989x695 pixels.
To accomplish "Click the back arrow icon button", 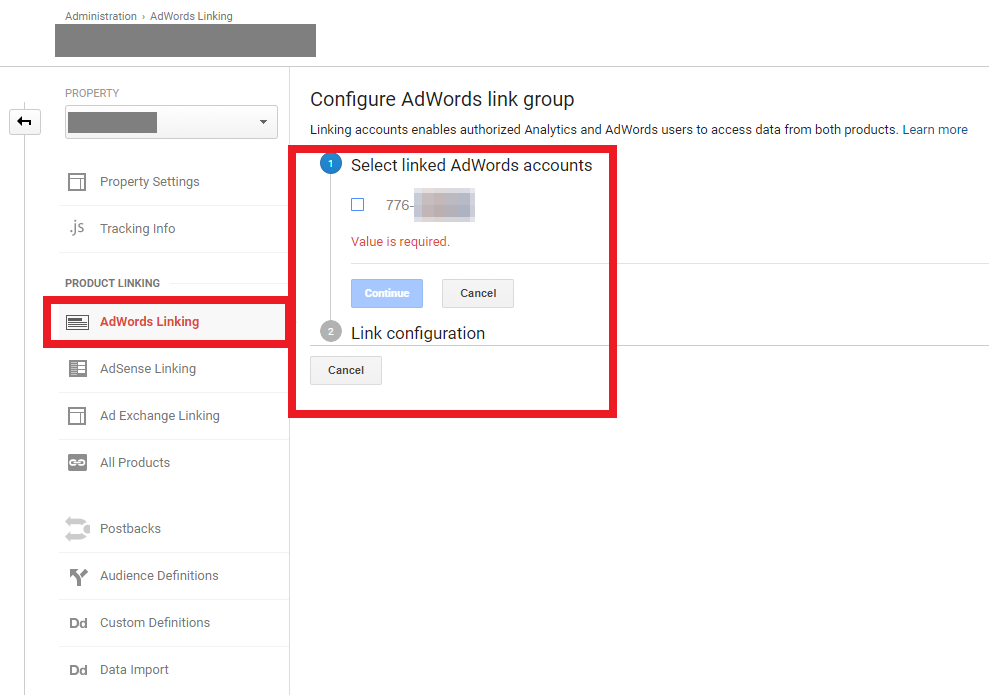I will (25, 122).
